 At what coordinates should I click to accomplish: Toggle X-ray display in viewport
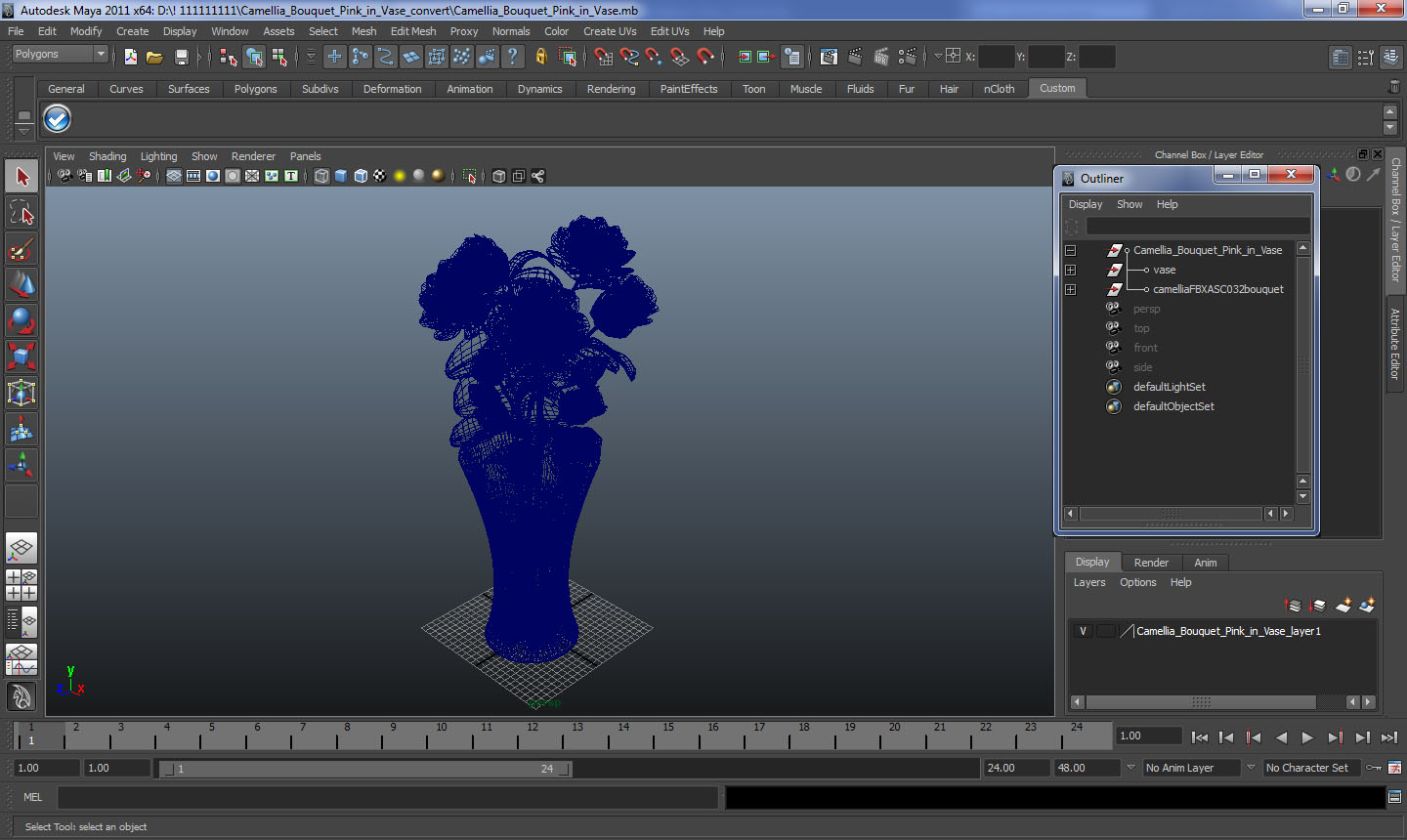(x=499, y=176)
